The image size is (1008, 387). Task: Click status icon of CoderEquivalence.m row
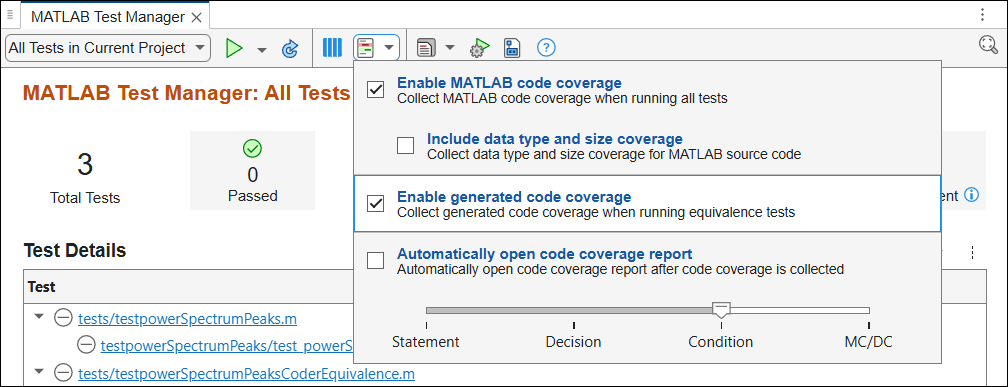(x=62, y=373)
